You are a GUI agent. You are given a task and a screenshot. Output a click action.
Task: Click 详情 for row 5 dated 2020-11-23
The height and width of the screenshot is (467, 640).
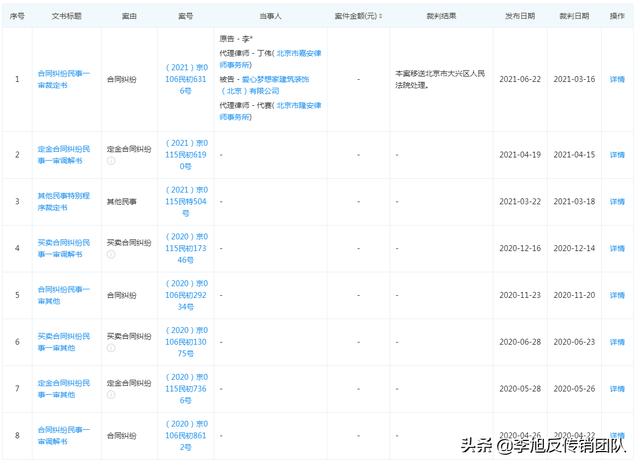point(617,295)
